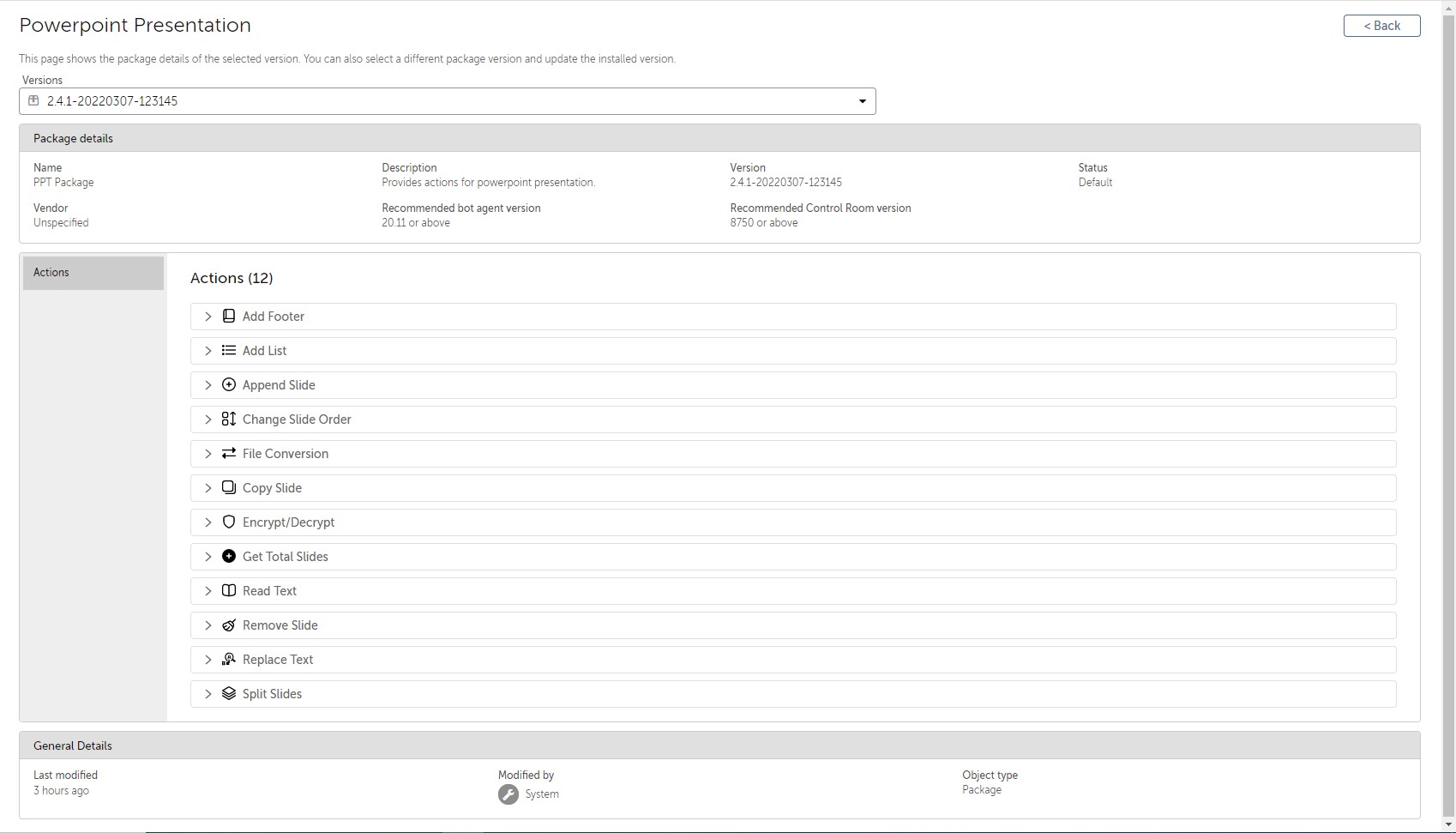Image resolution: width=1456 pixels, height=833 pixels.
Task: Click the File Conversion arrows icon
Action: 229,454
